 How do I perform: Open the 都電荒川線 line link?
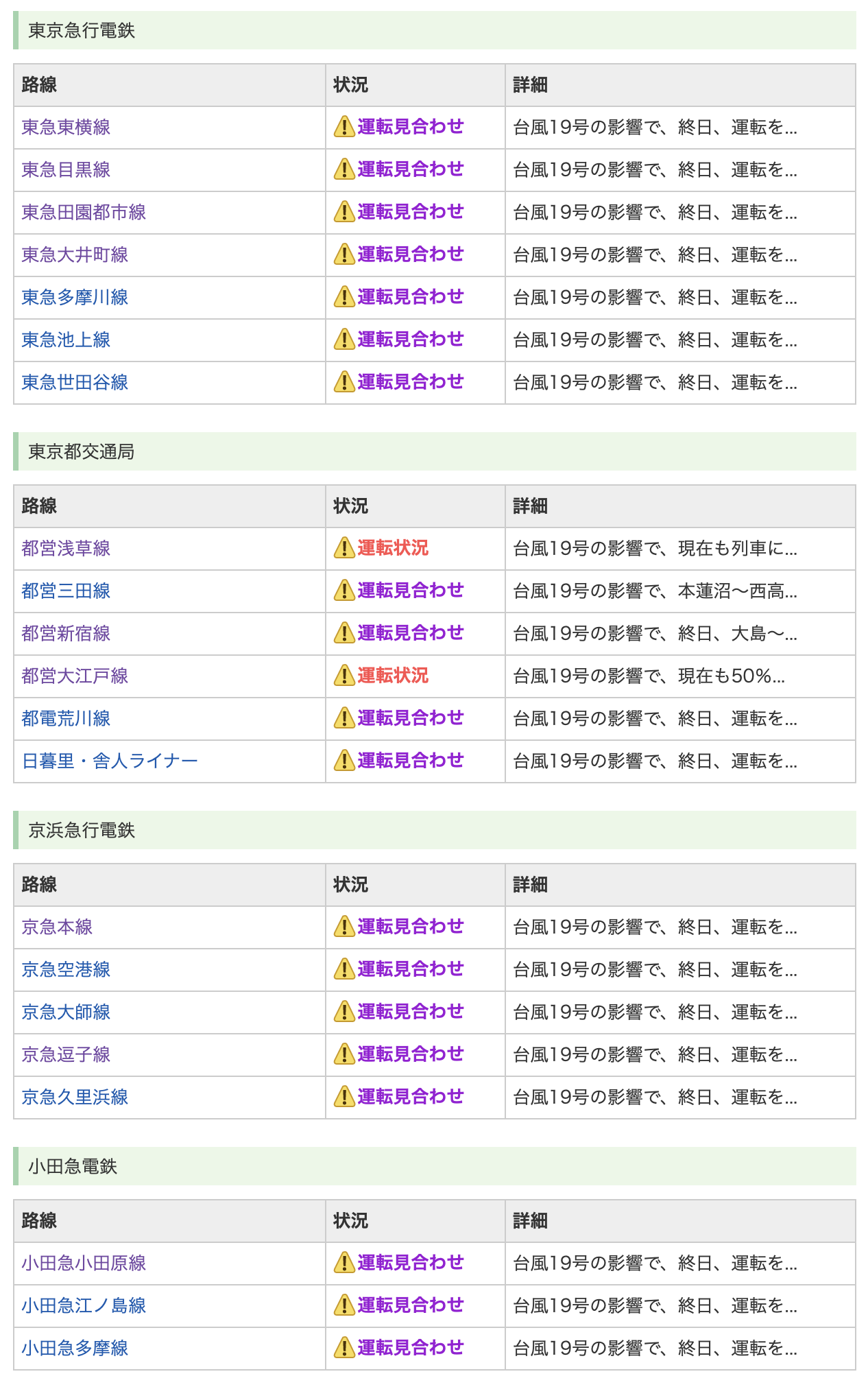[x=66, y=719]
